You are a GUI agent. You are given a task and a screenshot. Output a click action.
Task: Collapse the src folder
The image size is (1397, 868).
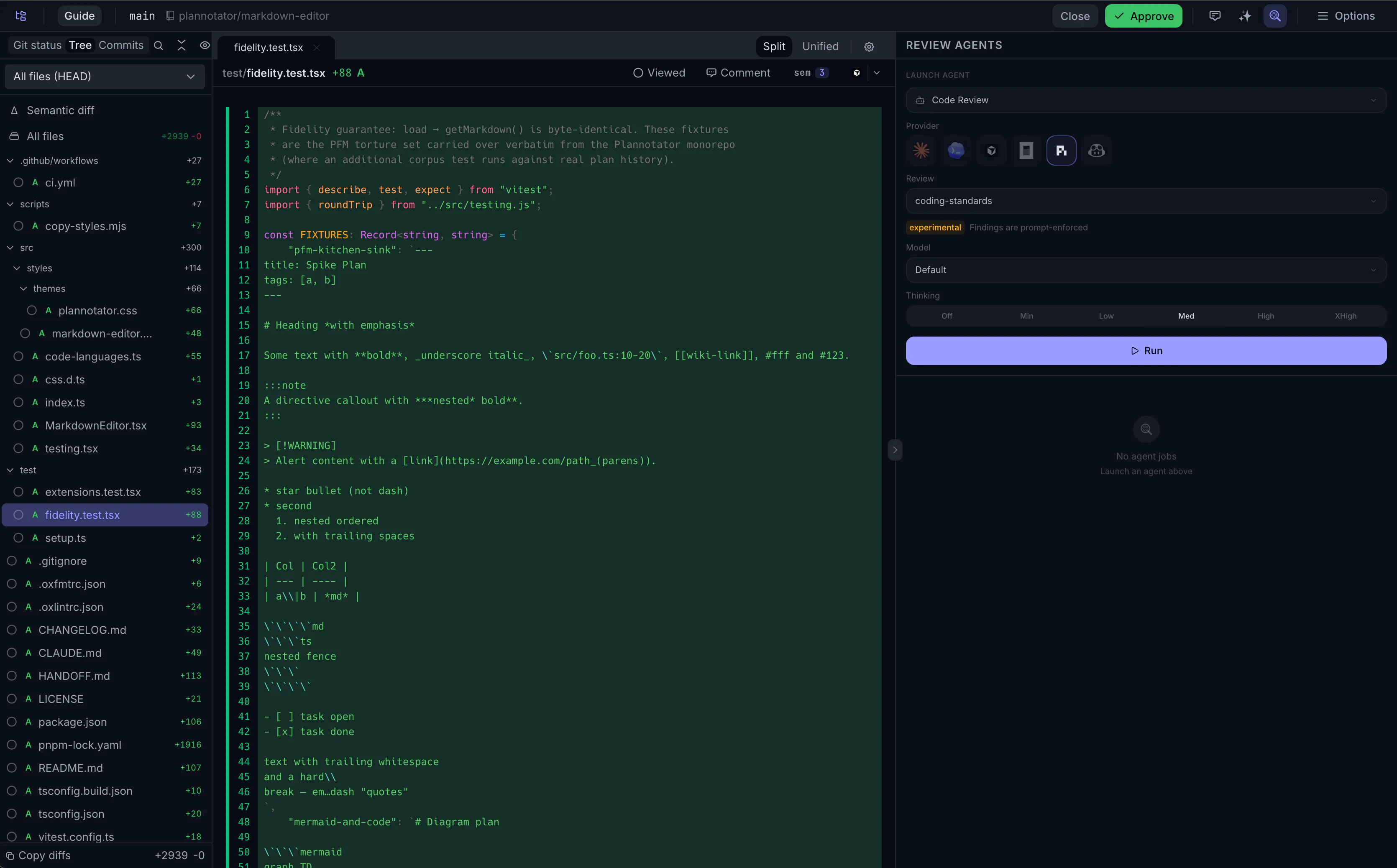(10, 248)
